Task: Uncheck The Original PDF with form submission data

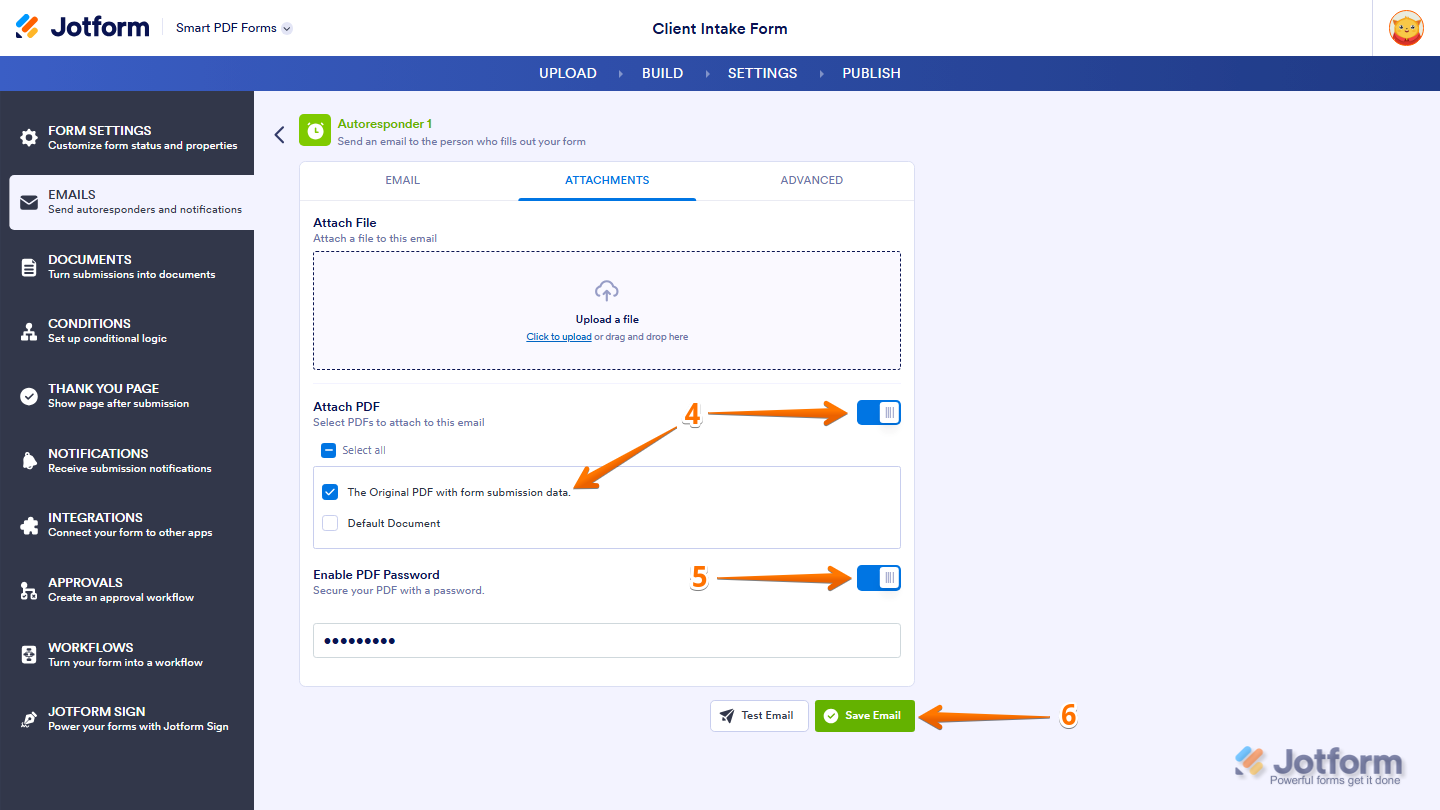Action: [330, 492]
